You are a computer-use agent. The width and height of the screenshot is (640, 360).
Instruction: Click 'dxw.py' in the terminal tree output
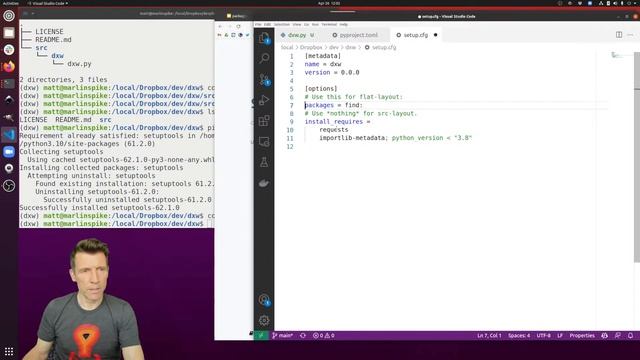(x=79, y=64)
